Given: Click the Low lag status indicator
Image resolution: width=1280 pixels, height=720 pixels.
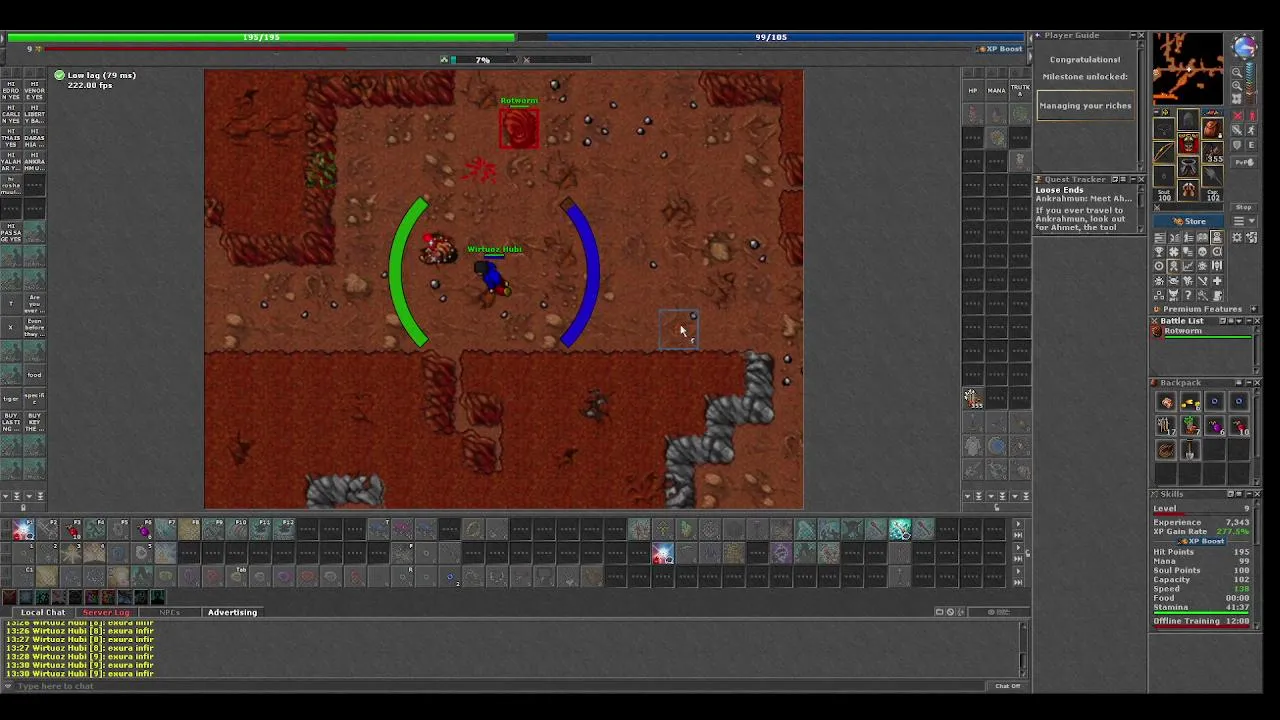Looking at the screenshot, I should coord(96,75).
